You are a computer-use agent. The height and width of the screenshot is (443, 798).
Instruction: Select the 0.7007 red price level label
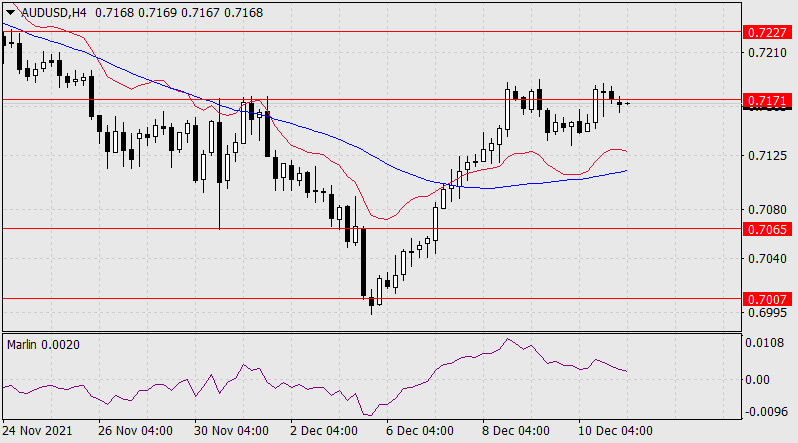[x=767, y=299]
